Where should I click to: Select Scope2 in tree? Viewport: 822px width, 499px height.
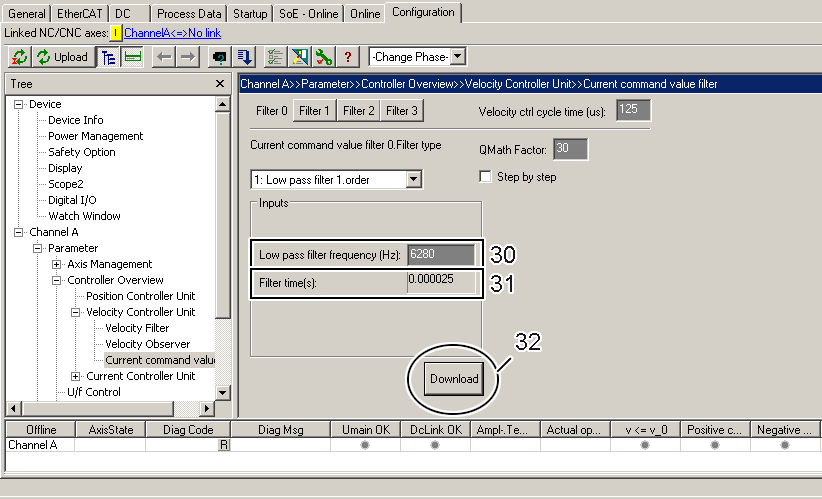pos(66,184)
